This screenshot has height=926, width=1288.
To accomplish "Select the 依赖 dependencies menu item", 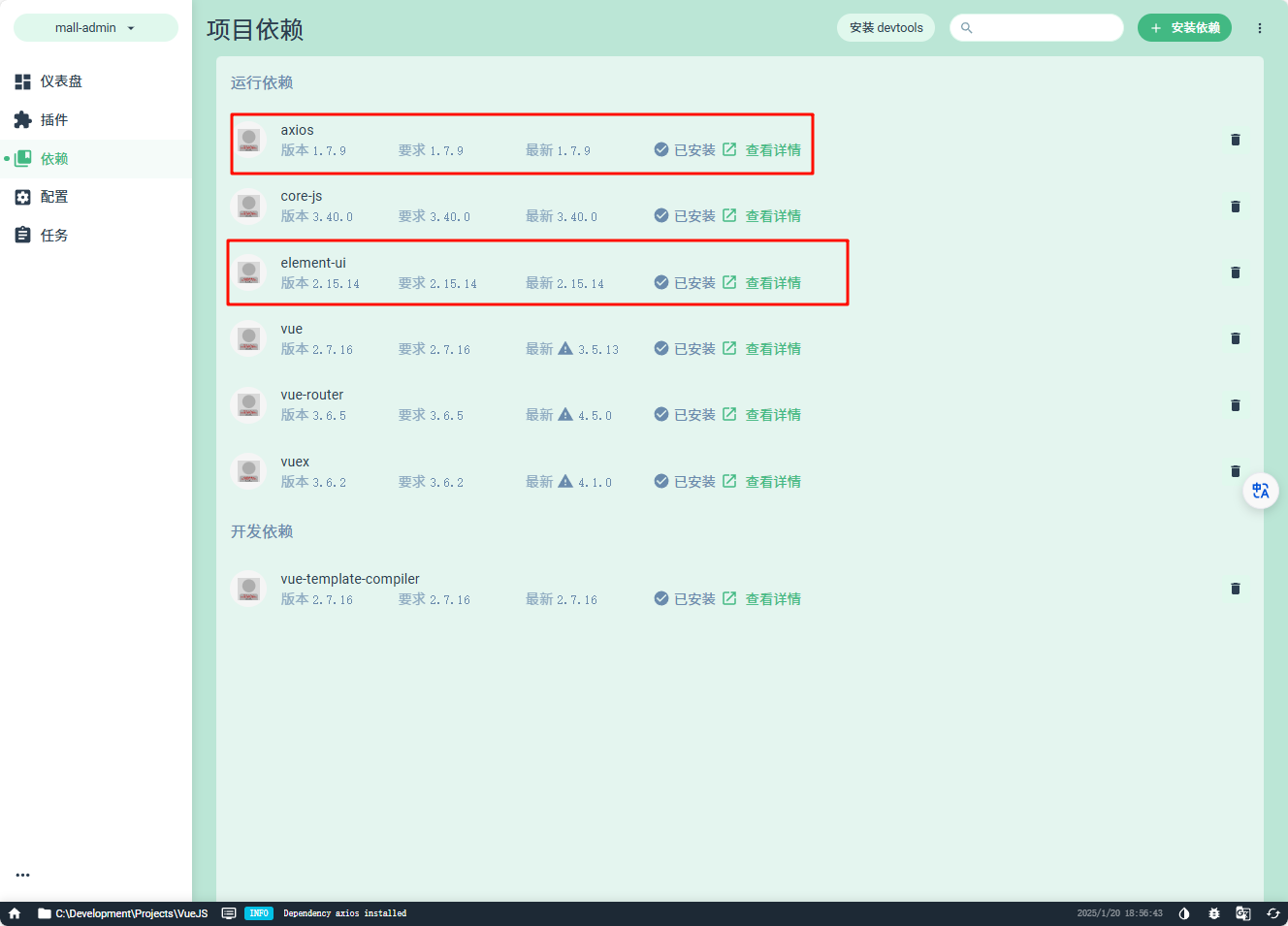I will click(x=96, y=158).
